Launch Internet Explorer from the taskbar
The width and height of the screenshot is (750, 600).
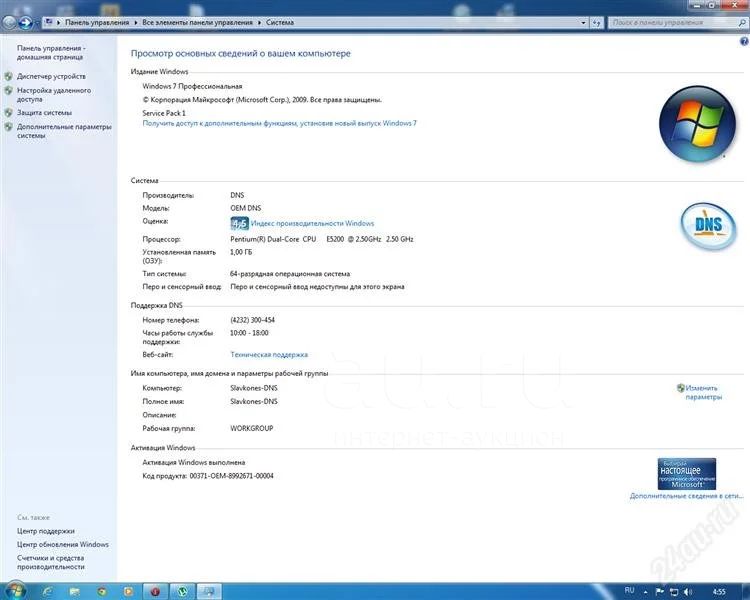(x=48, y=591)
